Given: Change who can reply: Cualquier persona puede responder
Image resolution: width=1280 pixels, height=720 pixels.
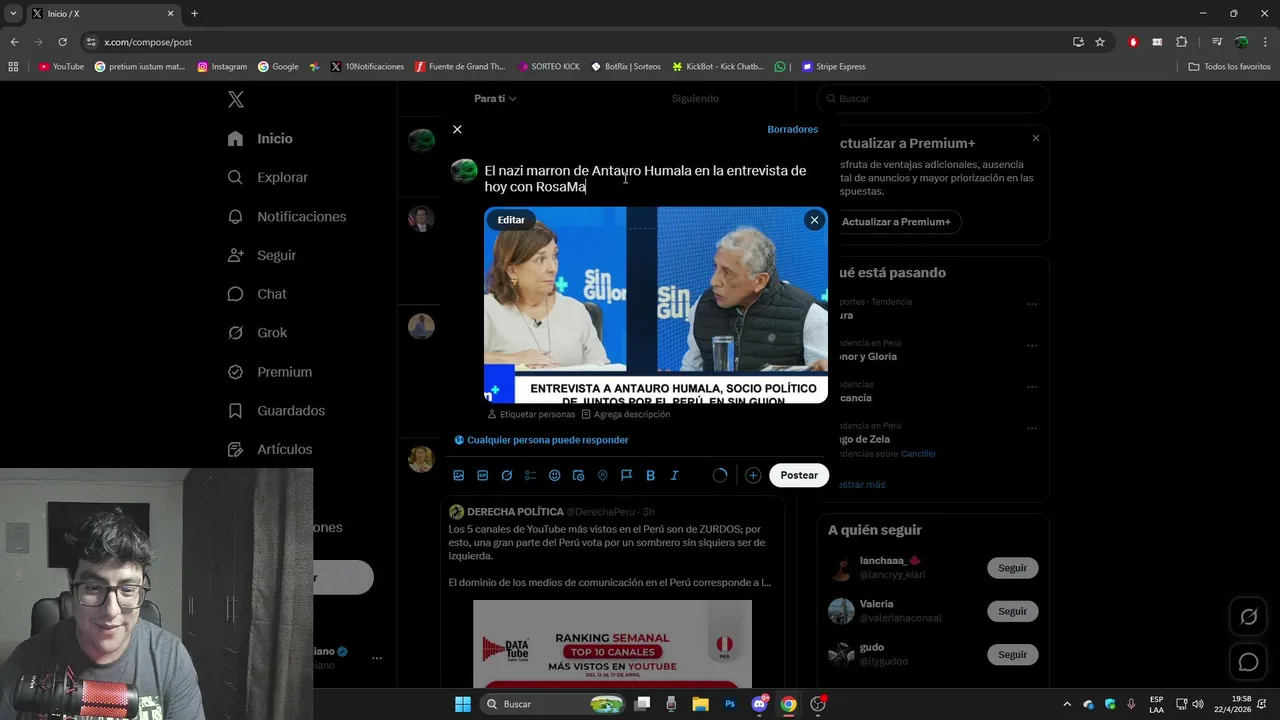Looking at the screenshot, I should (x=541, y=440).
